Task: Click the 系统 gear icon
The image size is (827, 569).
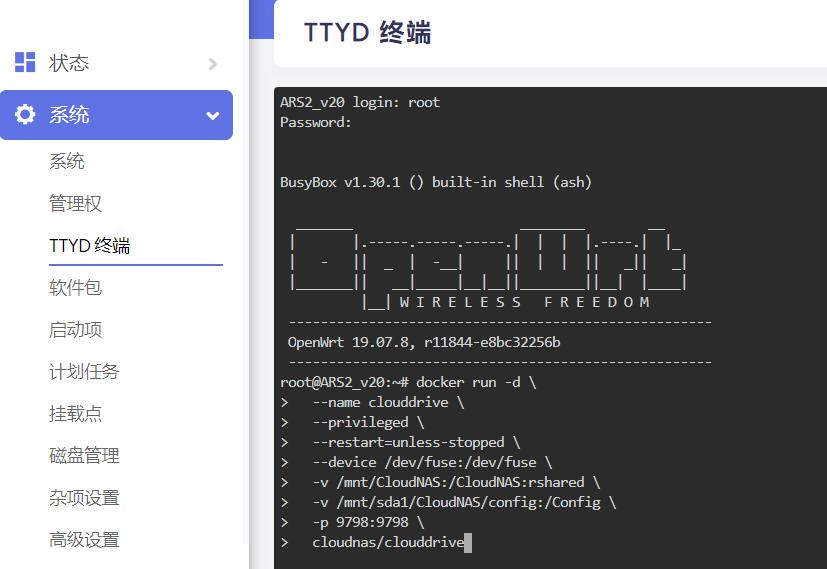Action: coord(25,114)
